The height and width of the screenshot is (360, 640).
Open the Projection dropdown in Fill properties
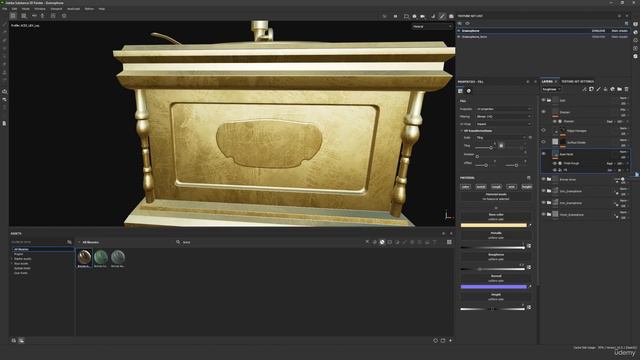[504, 109]
